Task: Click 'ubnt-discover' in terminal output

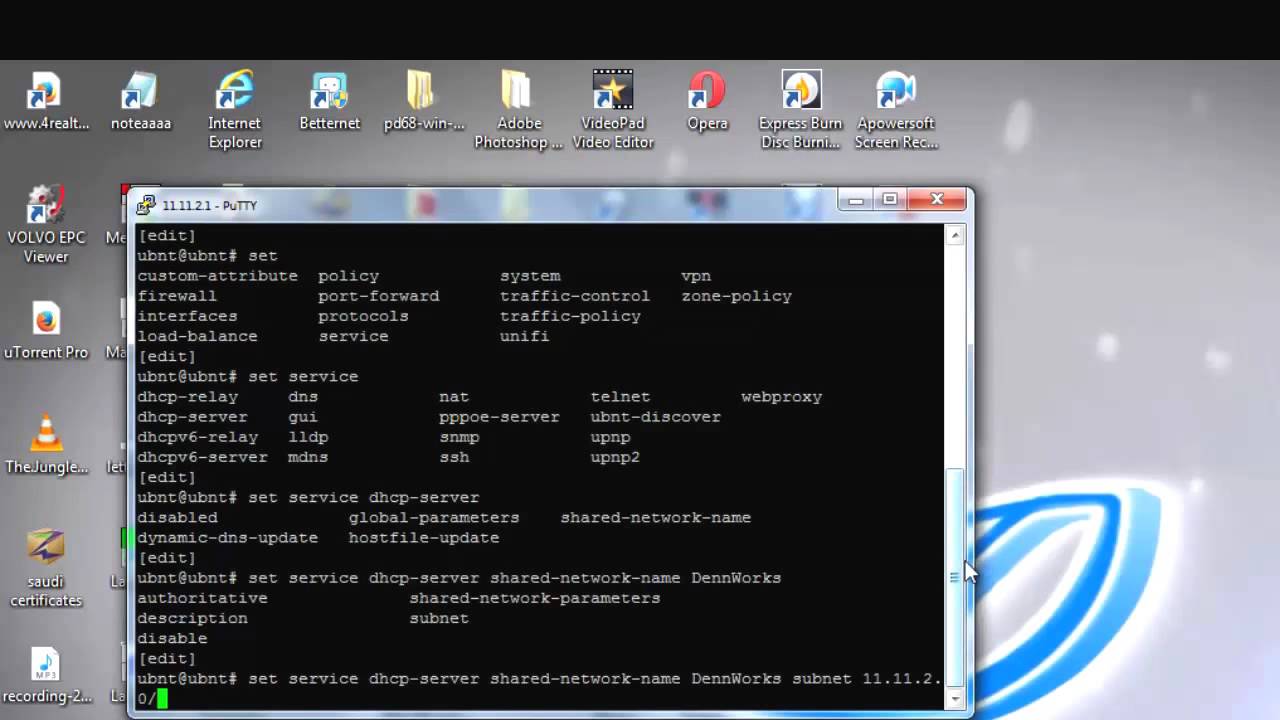Action: [655, 417]
